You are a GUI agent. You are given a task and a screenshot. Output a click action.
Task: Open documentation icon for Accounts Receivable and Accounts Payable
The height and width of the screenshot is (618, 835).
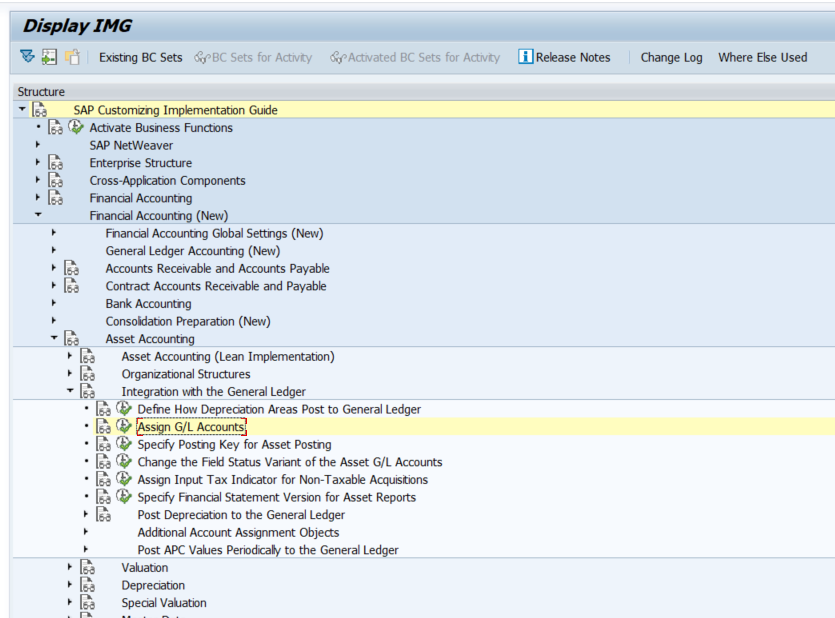pyautogui.click(x=71, y=268)
